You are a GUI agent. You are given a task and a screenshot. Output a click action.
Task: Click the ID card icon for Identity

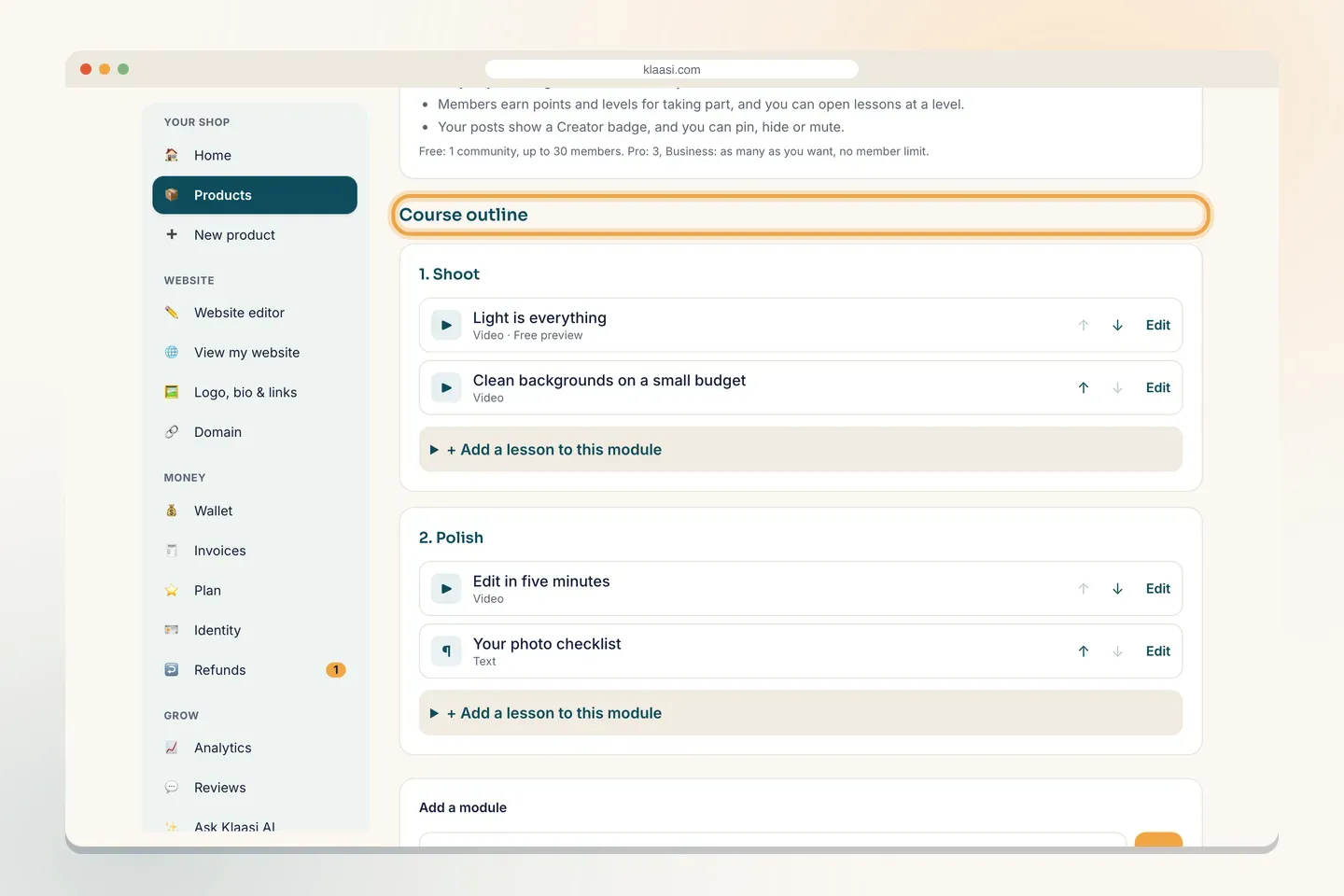[x=172, y=630]
